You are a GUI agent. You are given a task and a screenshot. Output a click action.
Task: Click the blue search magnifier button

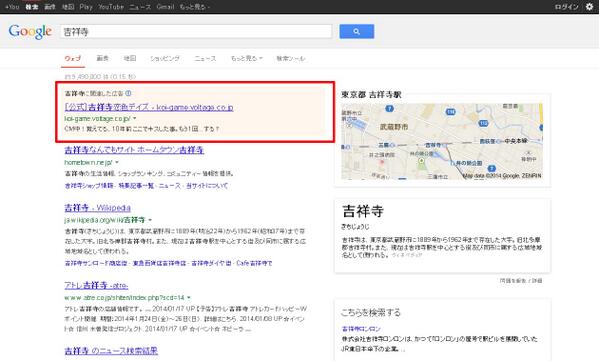pyautogui.click(x=356, y=31)
